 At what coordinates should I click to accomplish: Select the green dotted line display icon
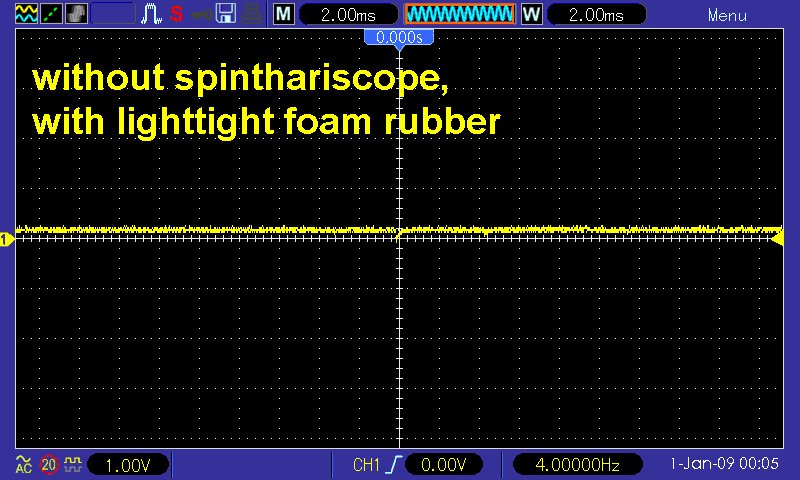50,15
